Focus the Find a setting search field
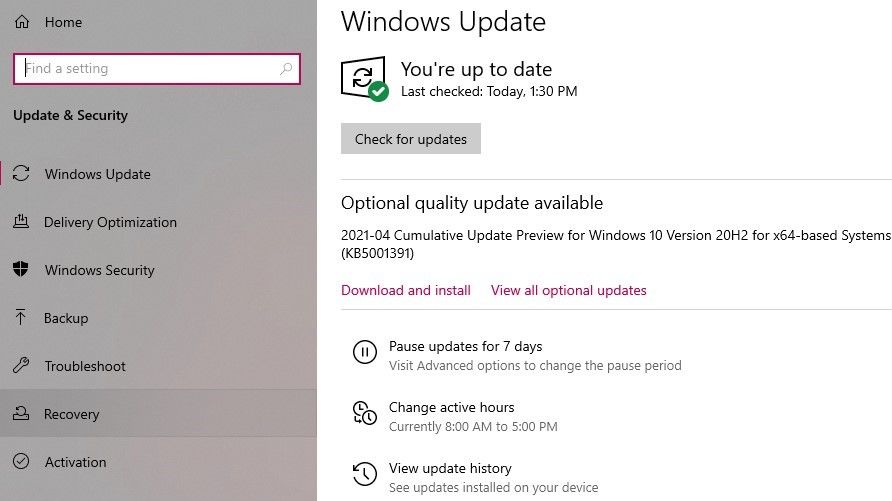The width and height of the screenshot is (892, 501). [x=157, y=69]
